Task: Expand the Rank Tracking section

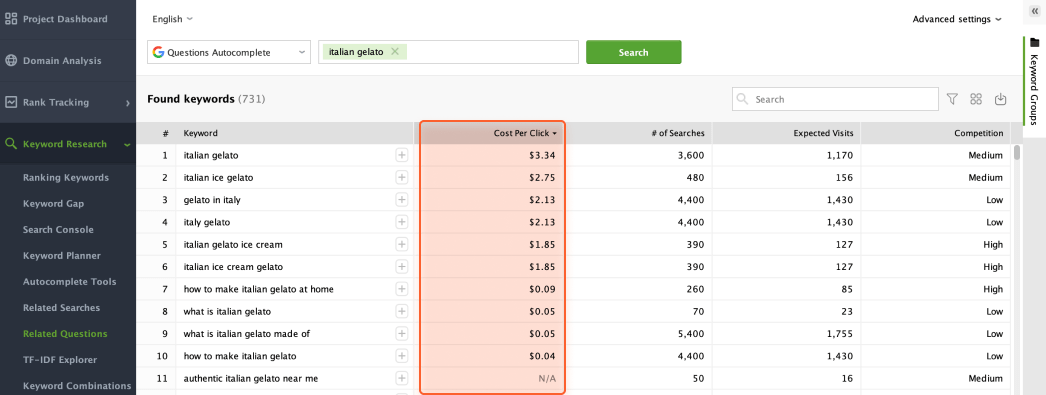Action: coord(127,103)
